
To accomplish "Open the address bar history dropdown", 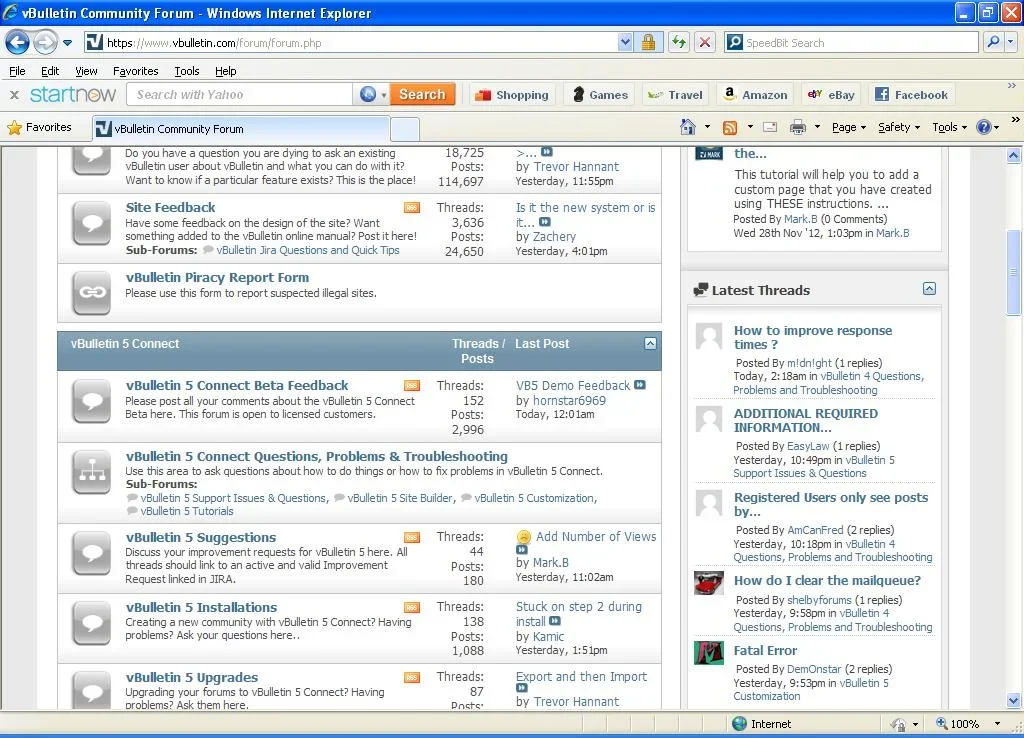I will [x=625, y=43].
